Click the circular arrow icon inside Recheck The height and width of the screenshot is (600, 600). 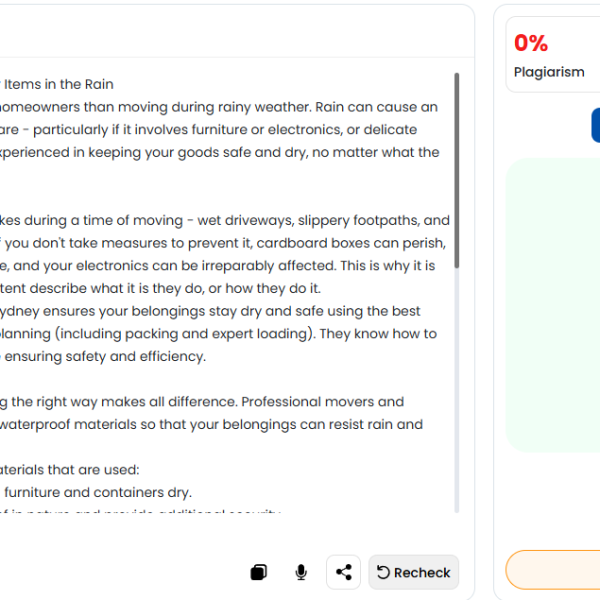click(x=383, y=572)
